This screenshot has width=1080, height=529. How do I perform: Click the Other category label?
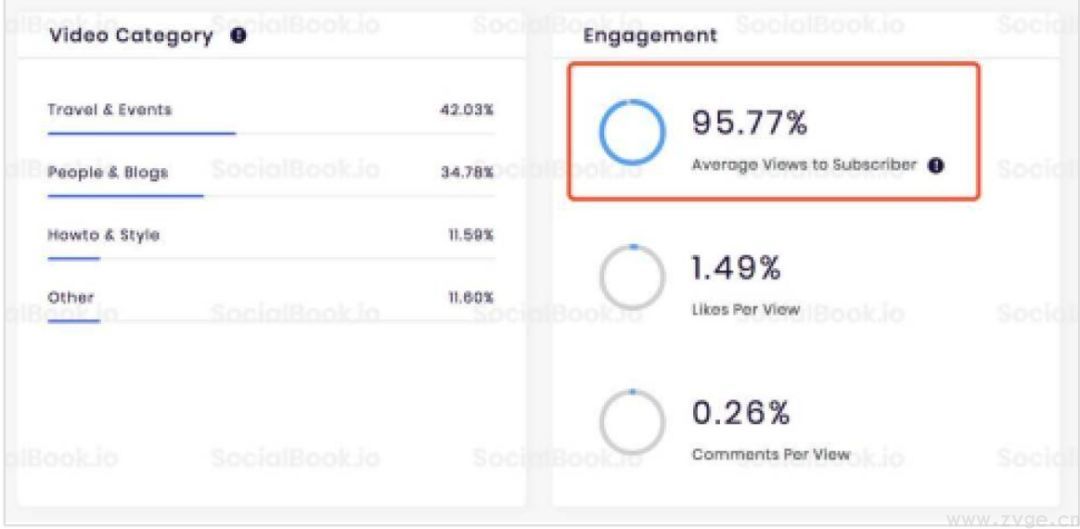70,297
